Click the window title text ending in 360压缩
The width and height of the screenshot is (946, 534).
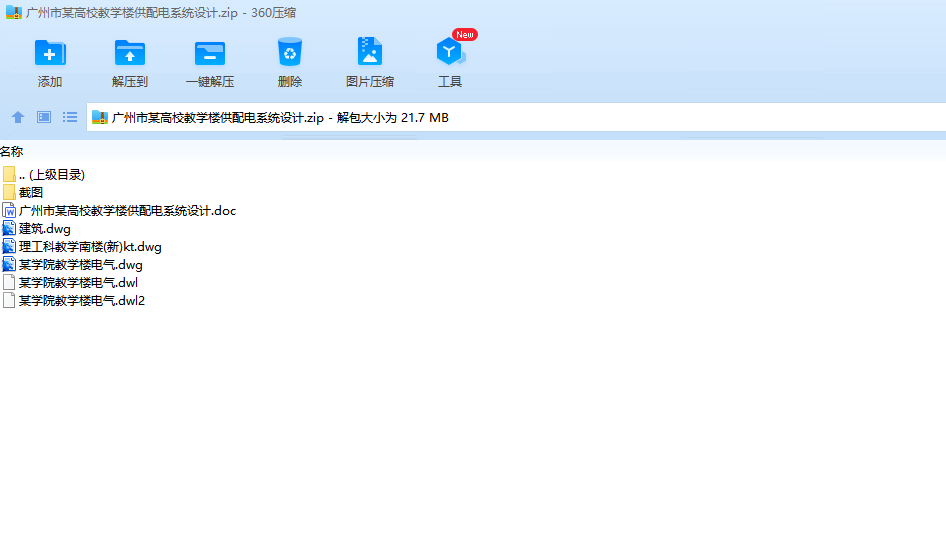pyautogui.click(x=161, y=13)
